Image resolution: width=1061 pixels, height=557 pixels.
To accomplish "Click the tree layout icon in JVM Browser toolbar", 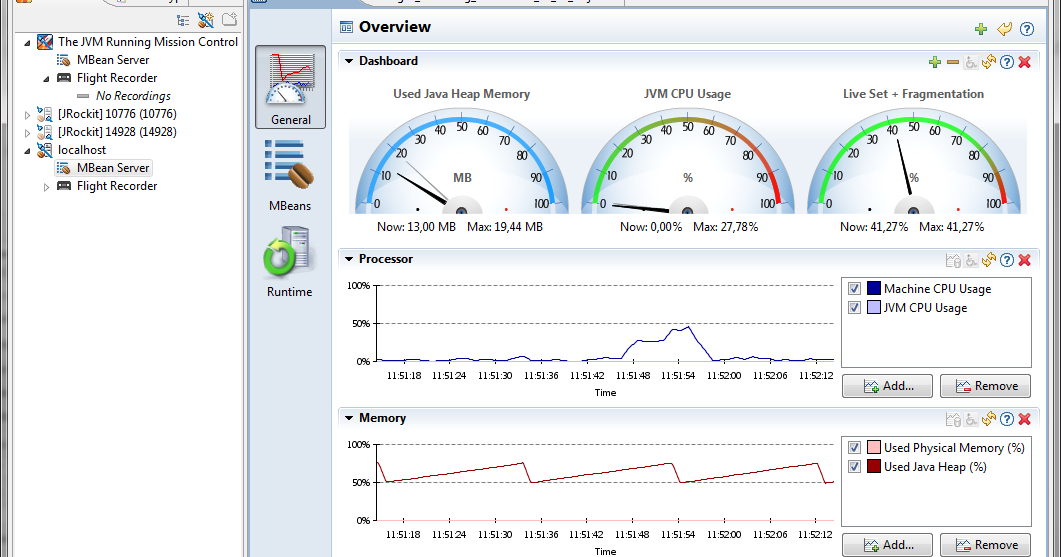I will pos(183,20).
